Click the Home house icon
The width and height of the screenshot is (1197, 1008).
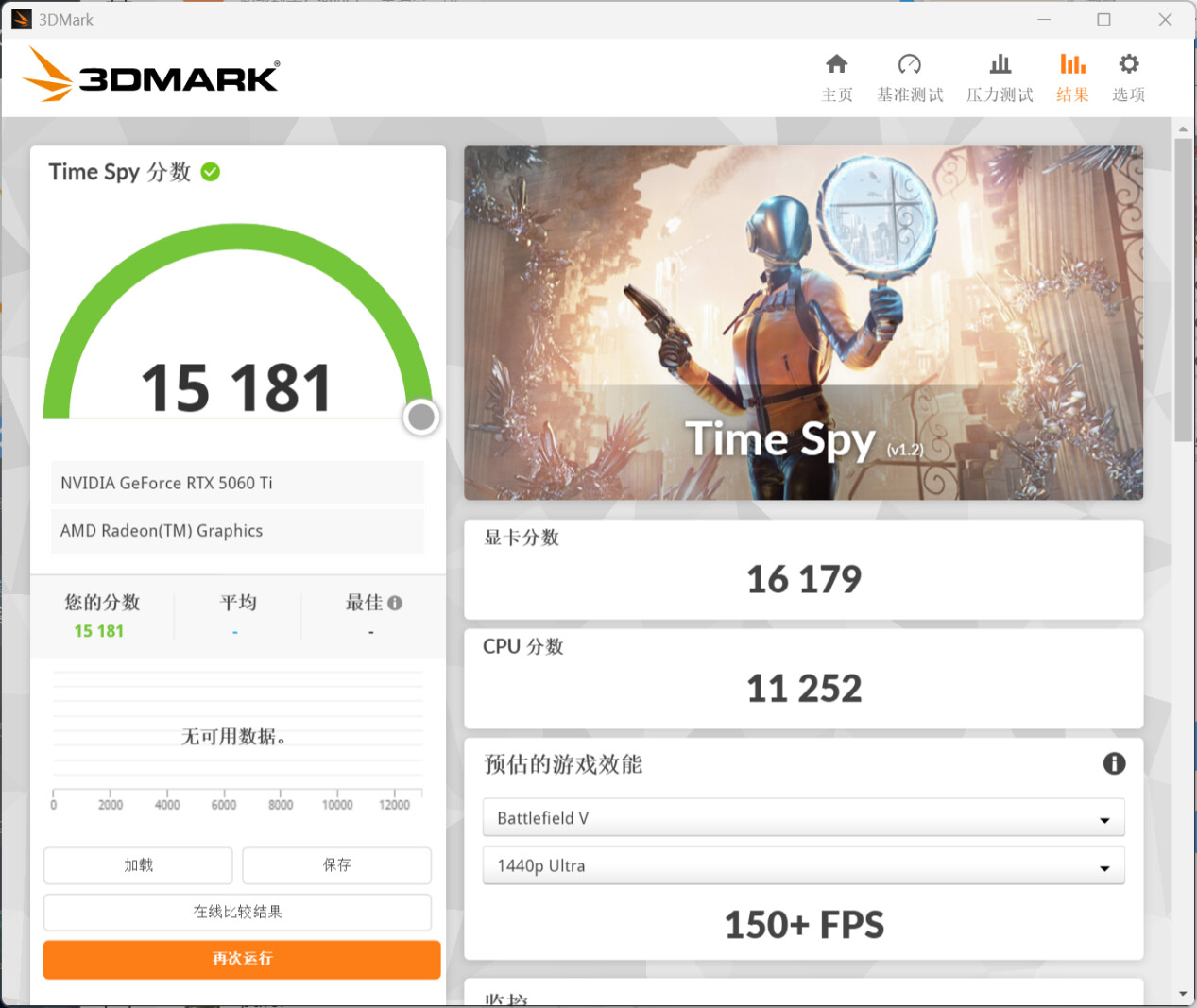(x=836, y=64)
